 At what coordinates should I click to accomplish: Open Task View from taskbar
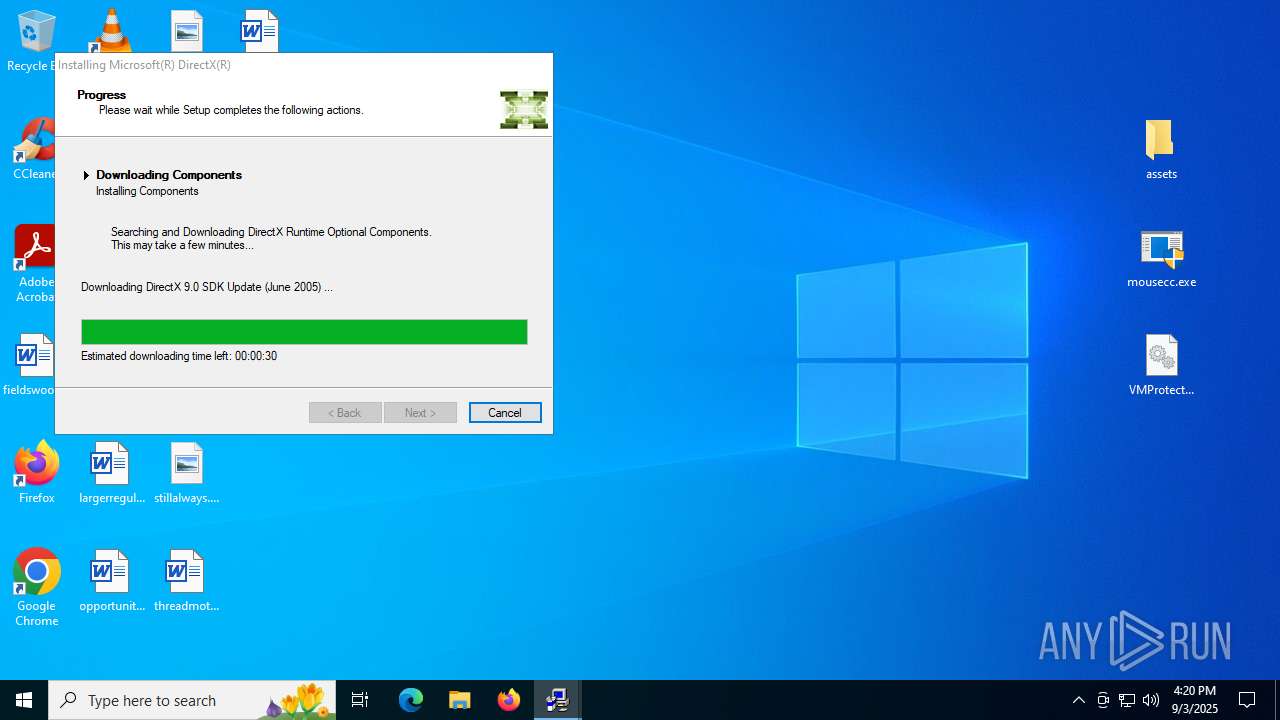click(x=360, y=700)
